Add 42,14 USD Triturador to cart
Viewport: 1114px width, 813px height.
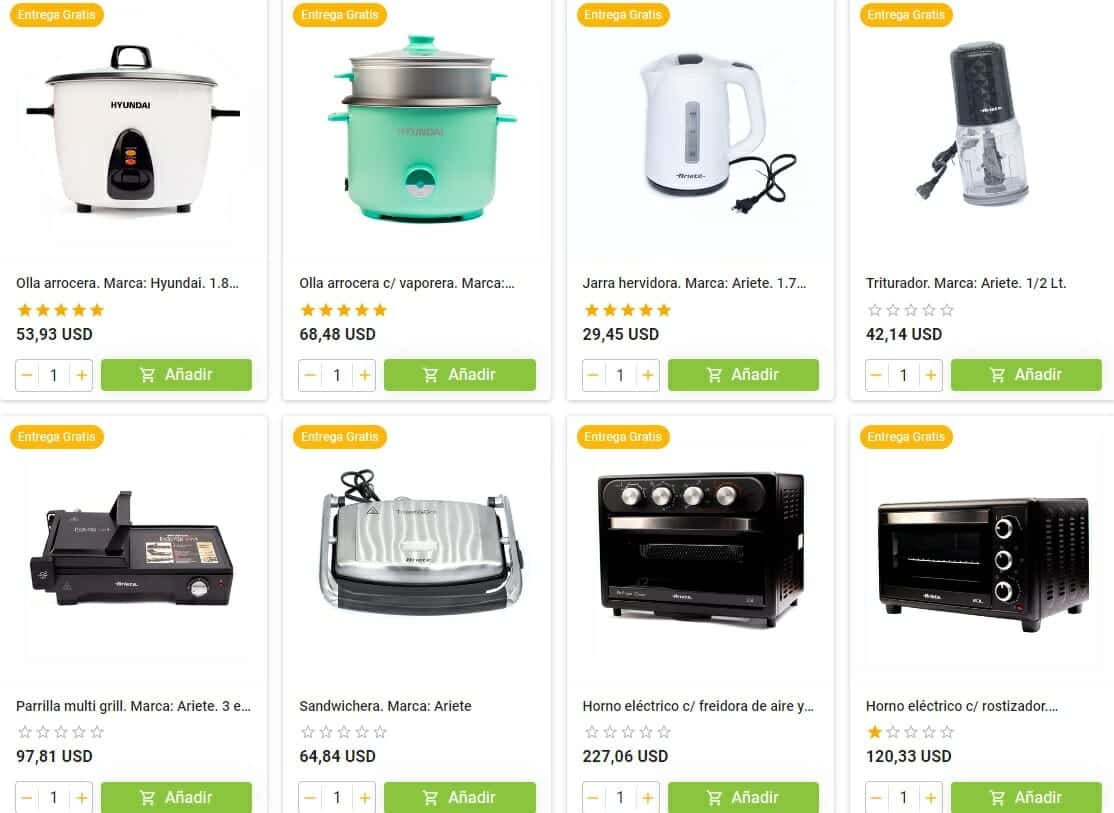coord(1026,375)
